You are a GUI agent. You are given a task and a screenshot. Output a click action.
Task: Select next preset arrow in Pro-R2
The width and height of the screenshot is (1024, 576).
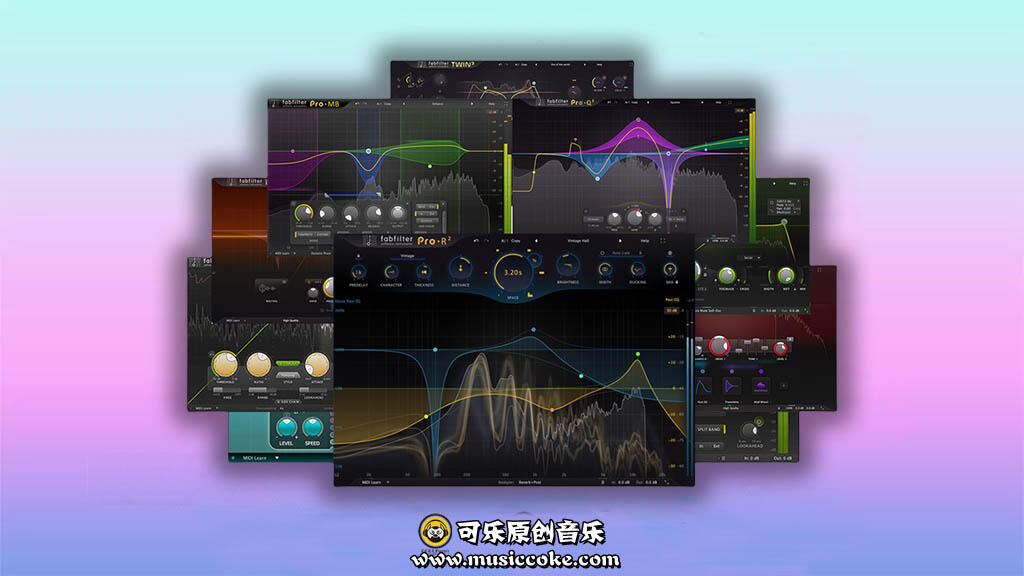pyautogui.click(x=620, y=241)
